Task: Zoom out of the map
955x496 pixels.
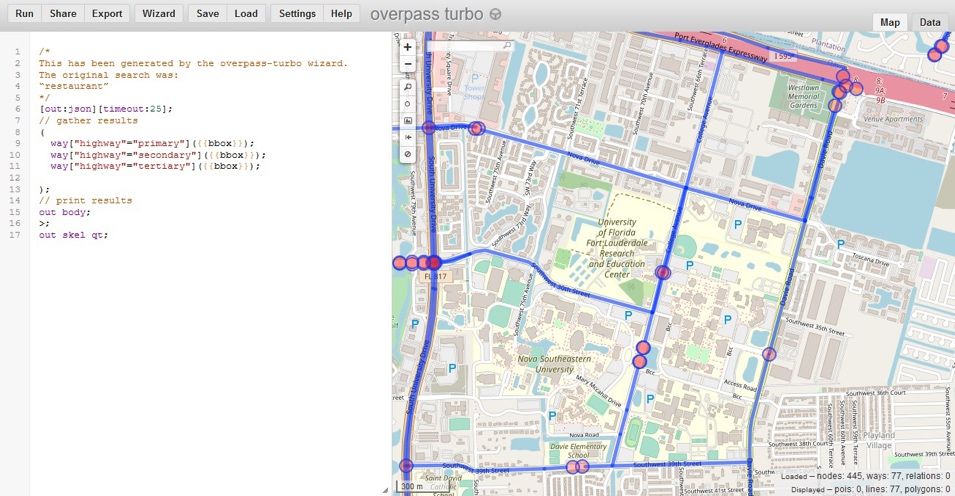Action: 408,64
